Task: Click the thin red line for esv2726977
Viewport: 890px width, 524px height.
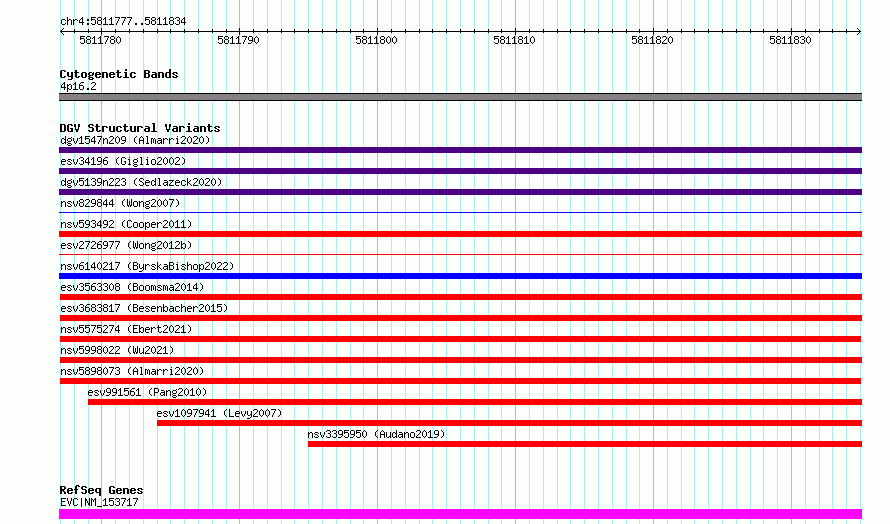Action: point(460,254)
